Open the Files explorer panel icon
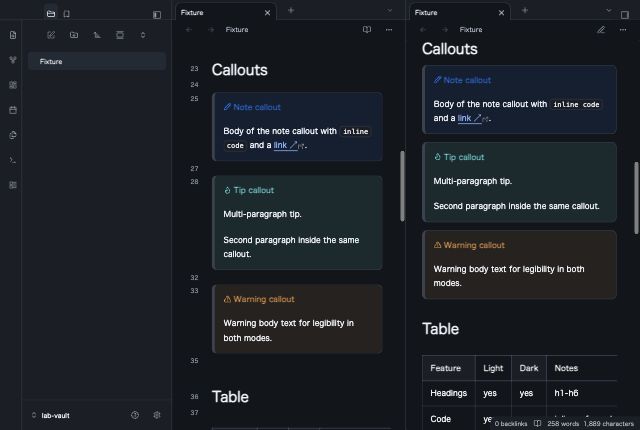The height and width of the screenshot is (430, 640). (51, 14)
